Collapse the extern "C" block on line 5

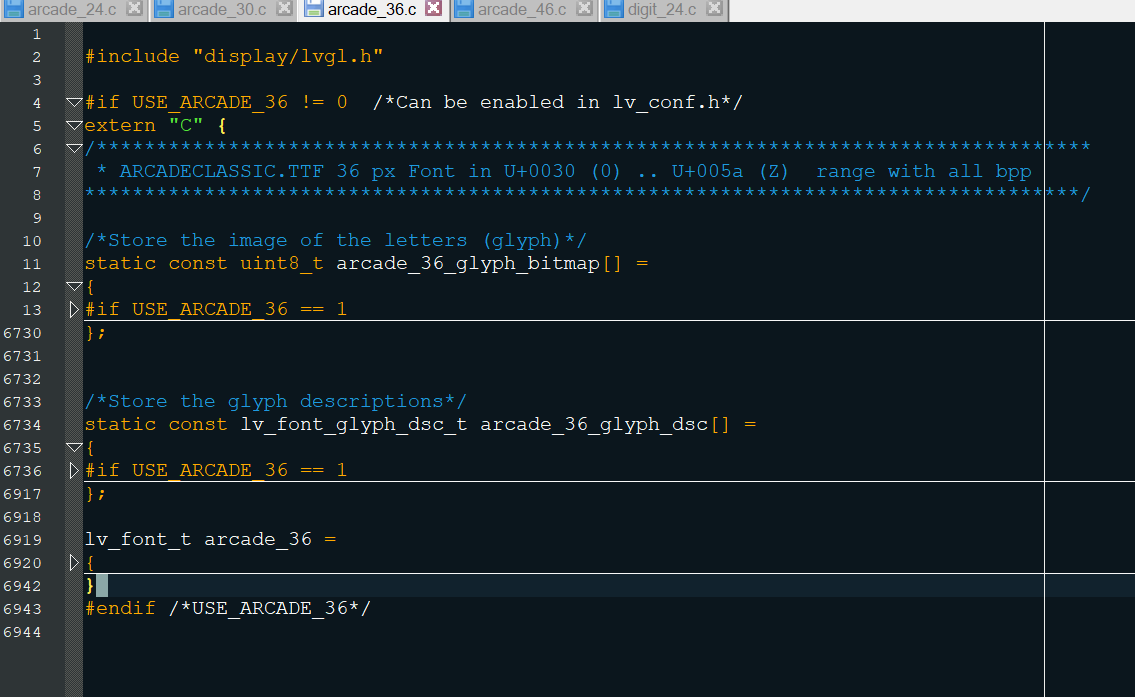coord(73,126)
